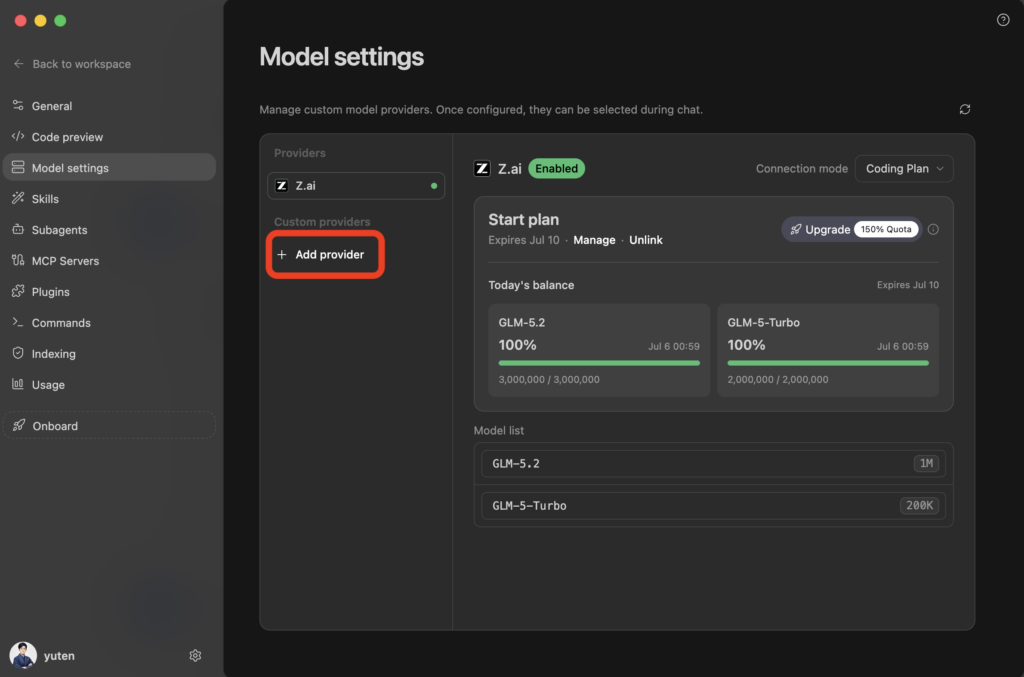The width and height of the screenshot is (1024, 677).
Task: Click the Code preview brackets icon
Action: click(x=18, y=136)
